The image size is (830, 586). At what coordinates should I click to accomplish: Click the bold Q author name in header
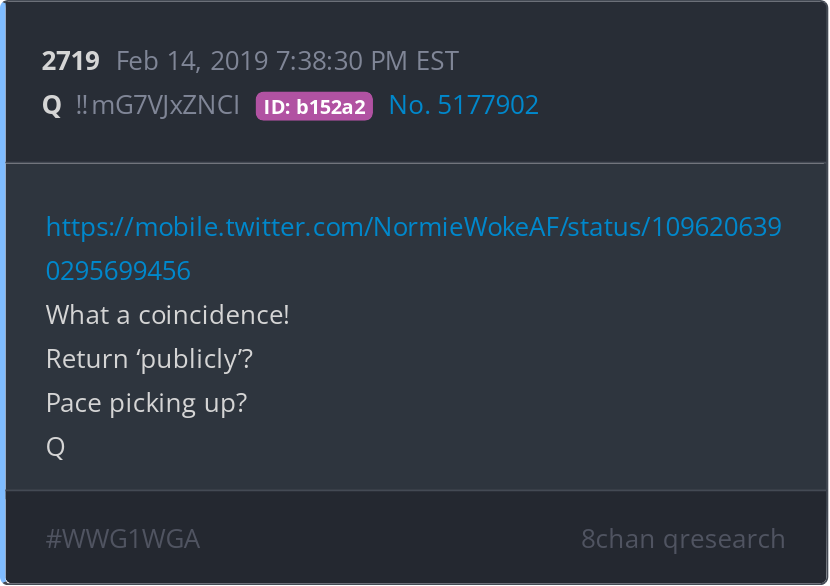click(x=52, y=105)
